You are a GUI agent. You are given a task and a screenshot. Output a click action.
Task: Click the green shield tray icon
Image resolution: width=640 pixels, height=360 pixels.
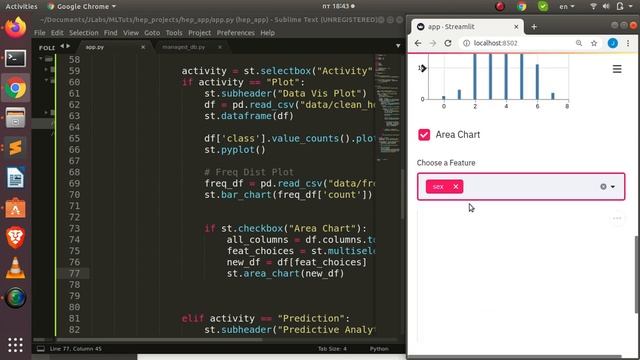click(x=543, y=6)
